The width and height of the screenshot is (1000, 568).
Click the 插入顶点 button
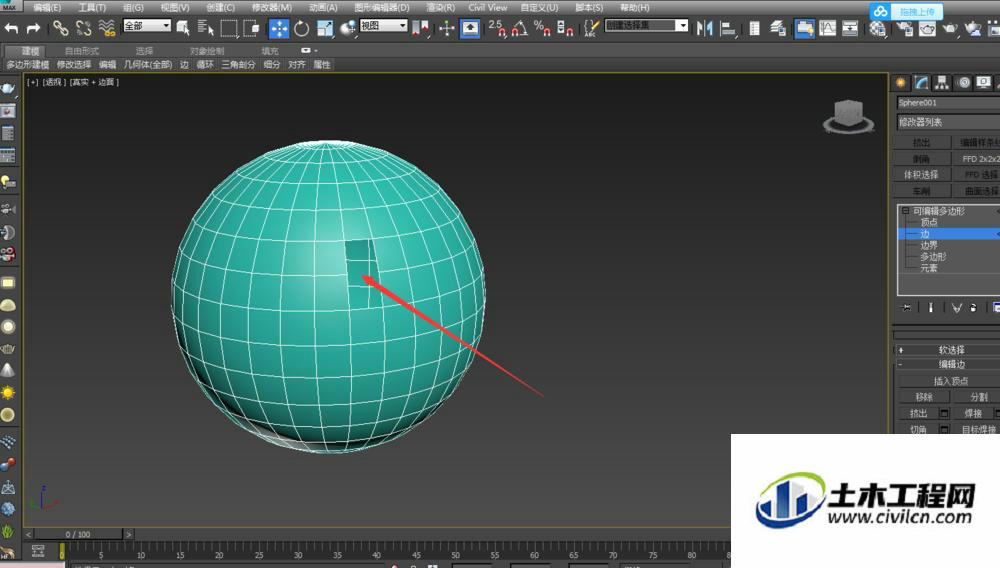pos(950,381)
